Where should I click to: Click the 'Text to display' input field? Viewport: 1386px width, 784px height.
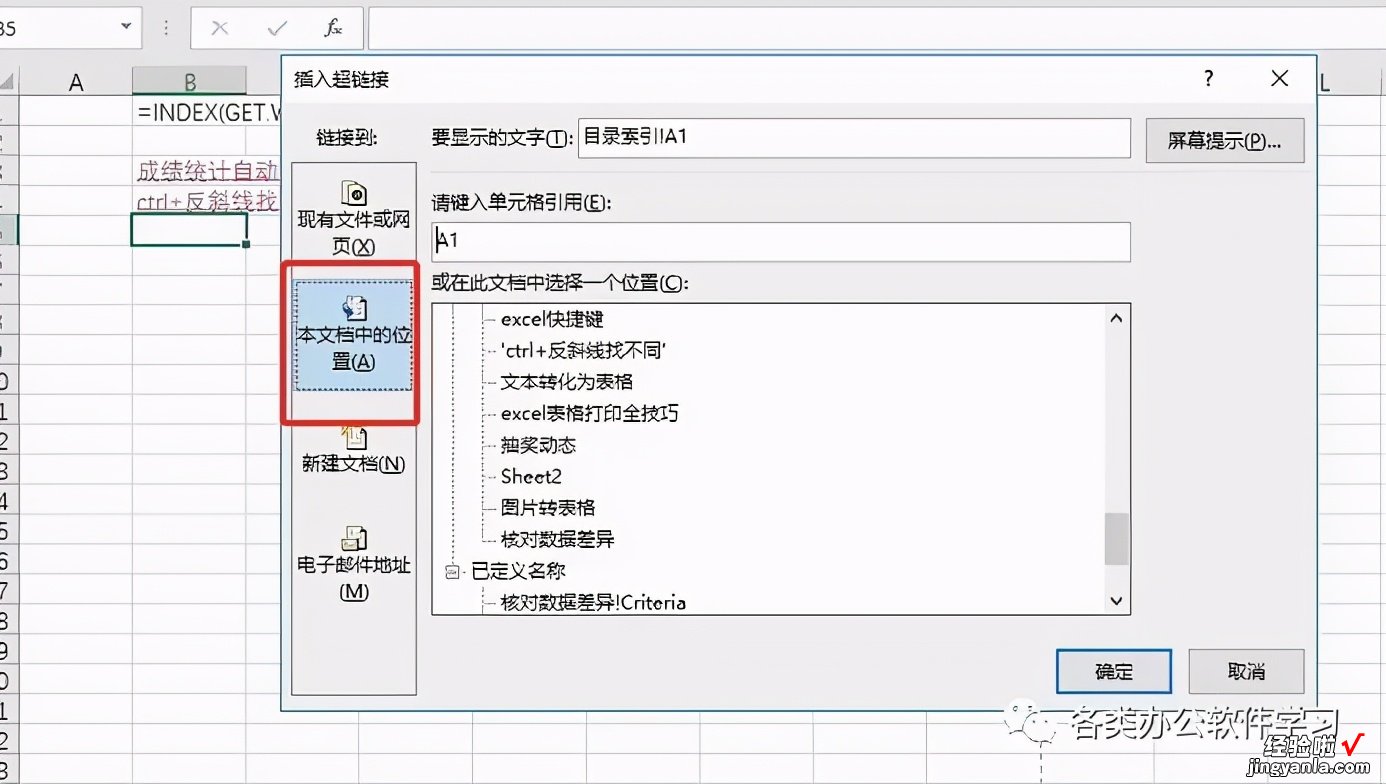point(854,138)
